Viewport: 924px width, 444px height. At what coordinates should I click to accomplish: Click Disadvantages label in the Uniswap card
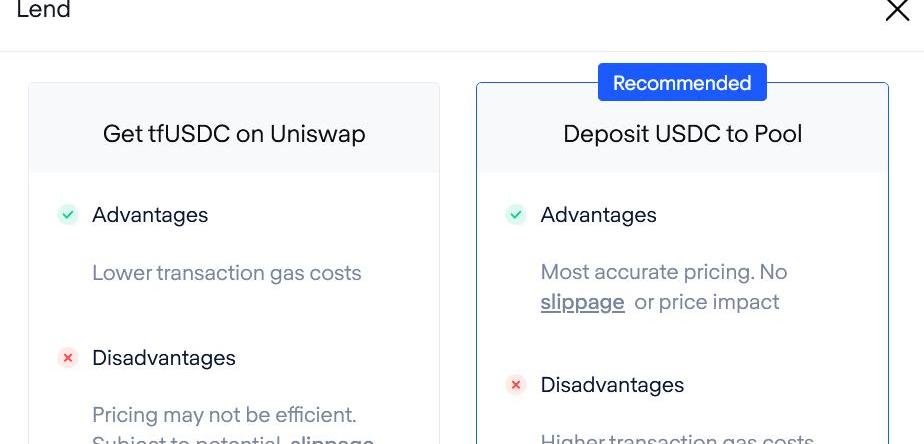tap(164, 358)
